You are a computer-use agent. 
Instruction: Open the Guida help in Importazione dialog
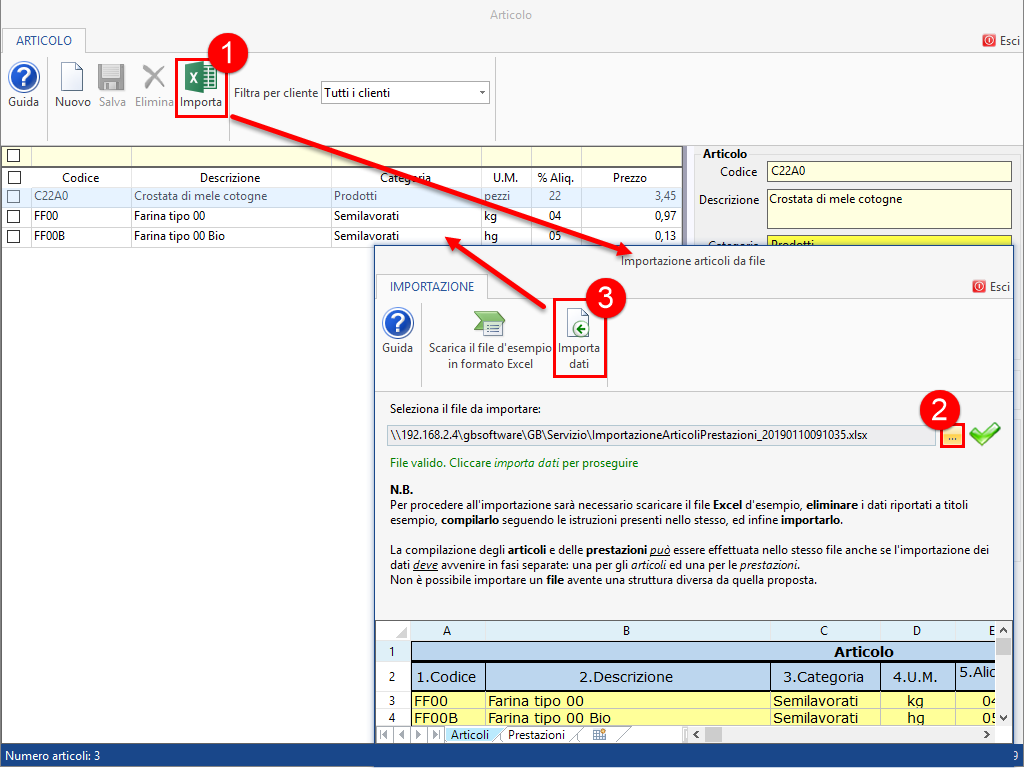pyautogui.click(x=398, y=323)
